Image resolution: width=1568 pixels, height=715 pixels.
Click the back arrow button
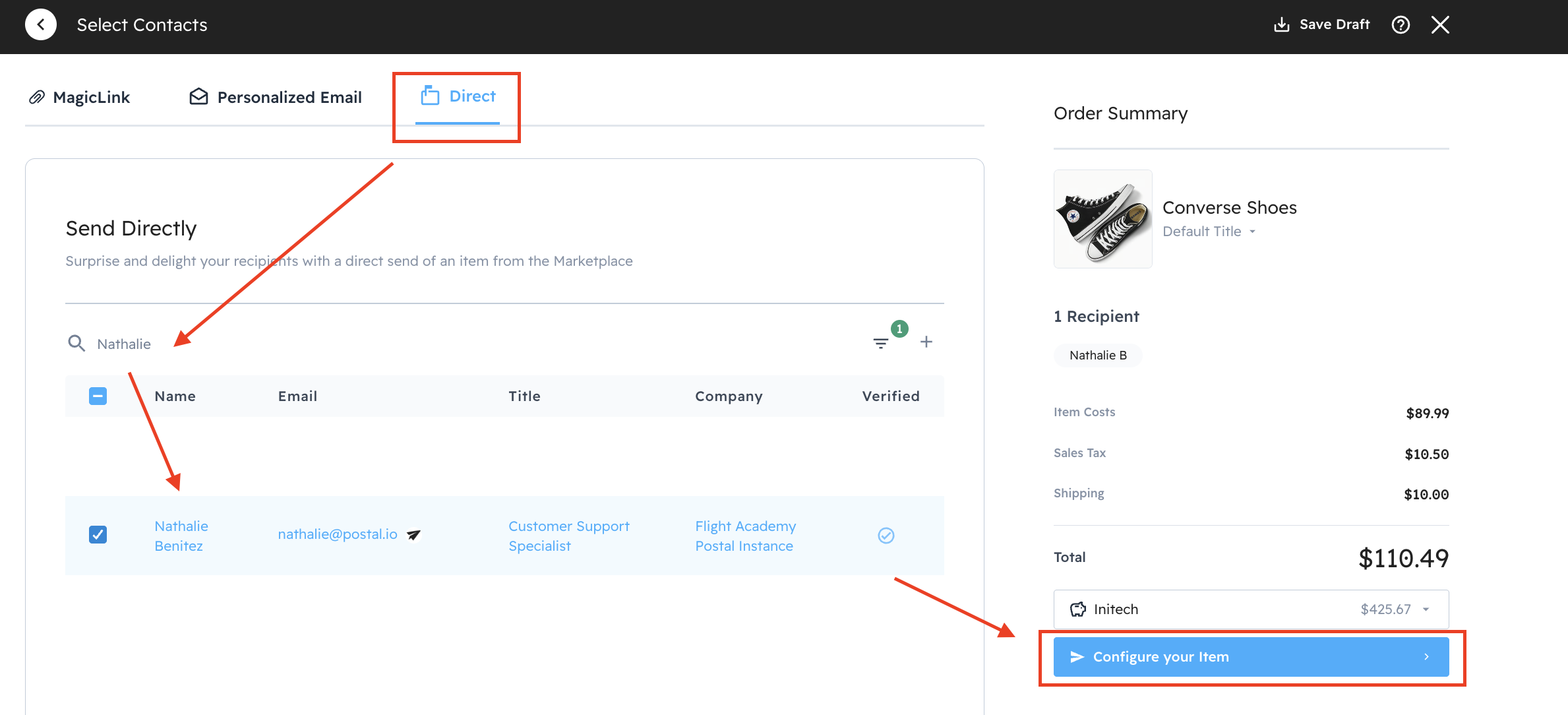click(x=41, y=25)
